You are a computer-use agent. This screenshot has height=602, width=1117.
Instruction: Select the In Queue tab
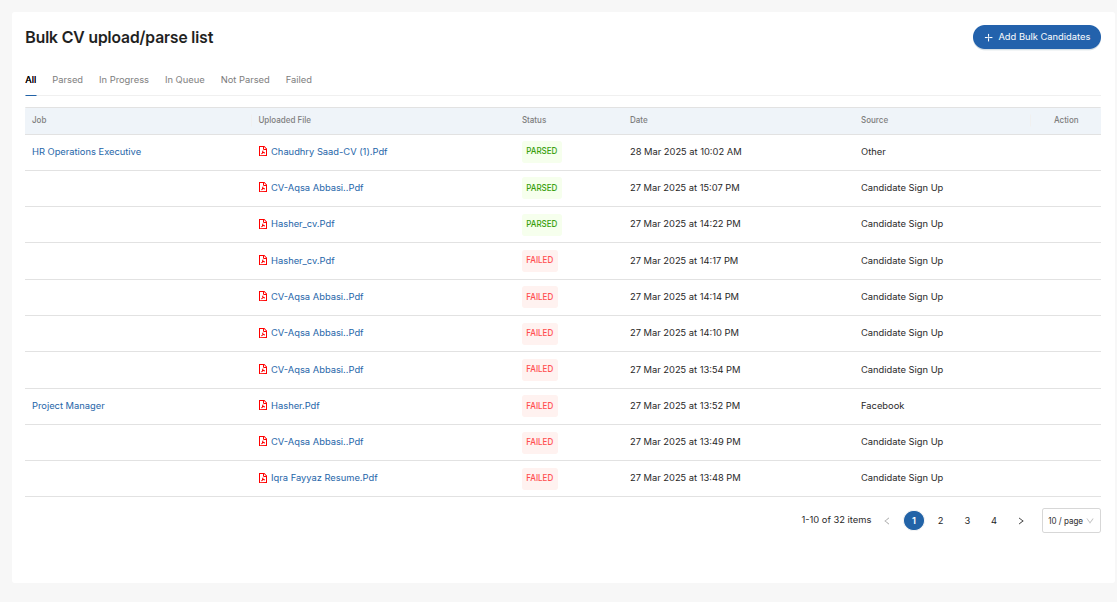(185, 80)
